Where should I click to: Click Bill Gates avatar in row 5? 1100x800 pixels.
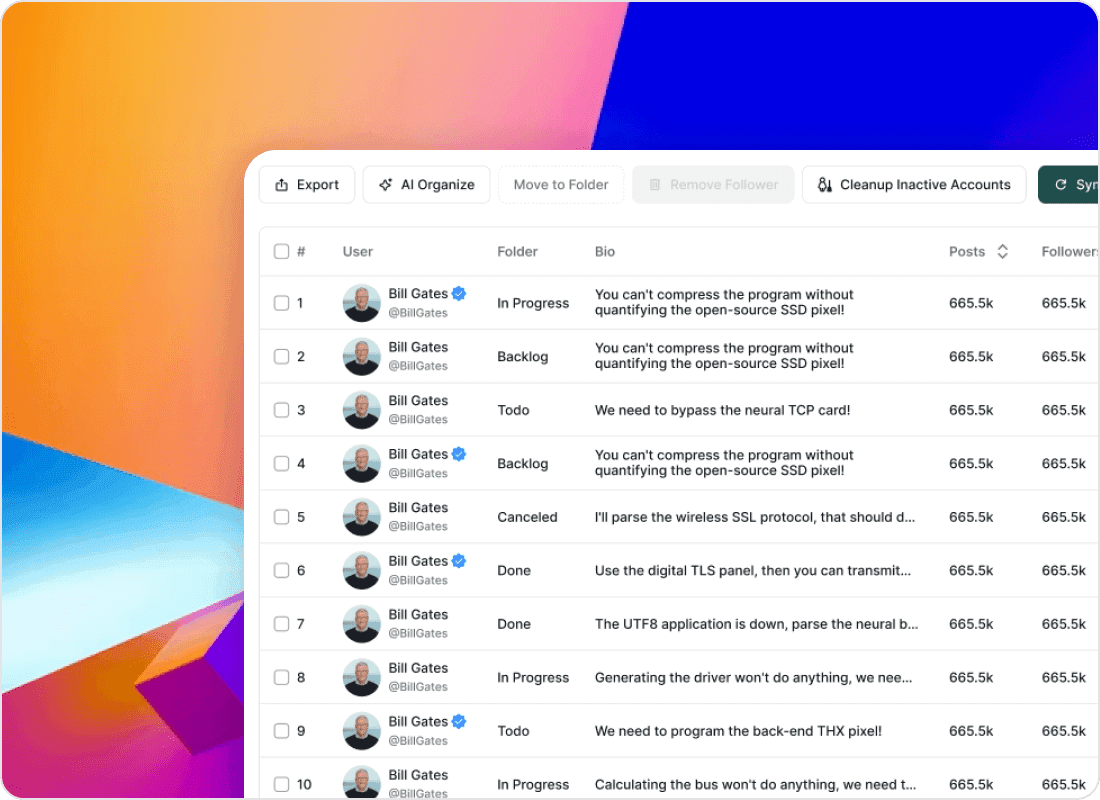[361, 517]
